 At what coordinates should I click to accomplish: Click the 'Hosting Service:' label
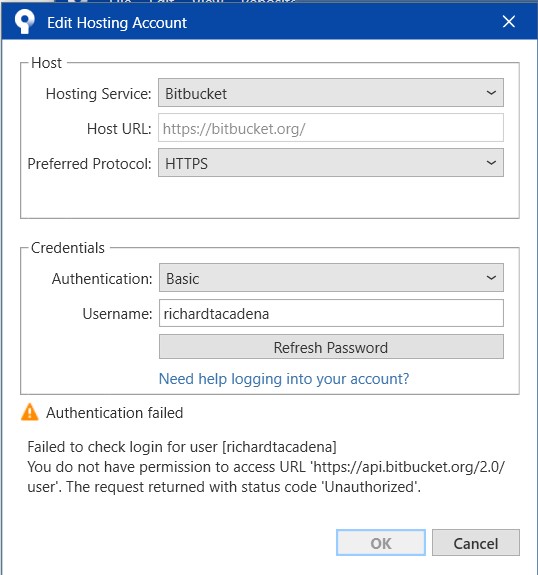click(x=98, y=94)
